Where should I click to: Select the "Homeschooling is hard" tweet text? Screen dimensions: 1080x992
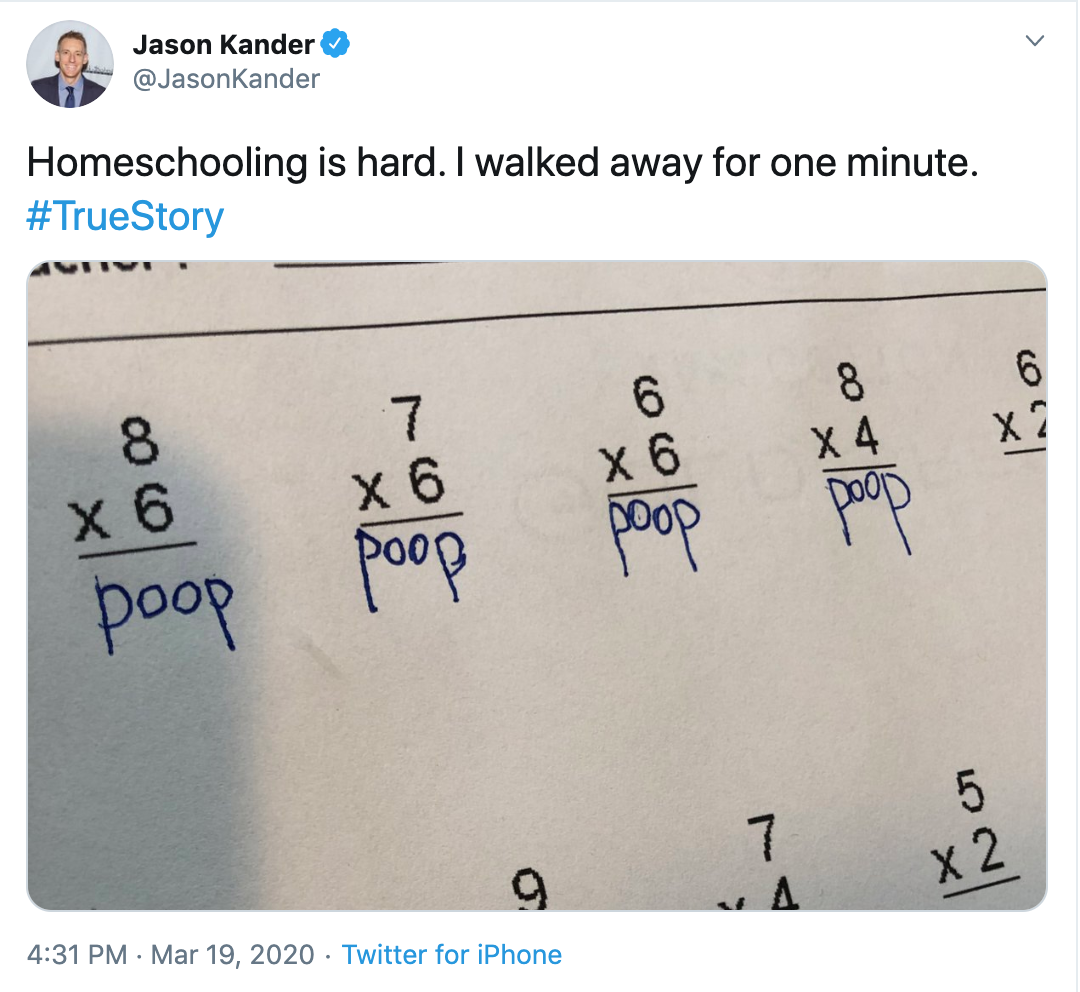tap(503, 163)
